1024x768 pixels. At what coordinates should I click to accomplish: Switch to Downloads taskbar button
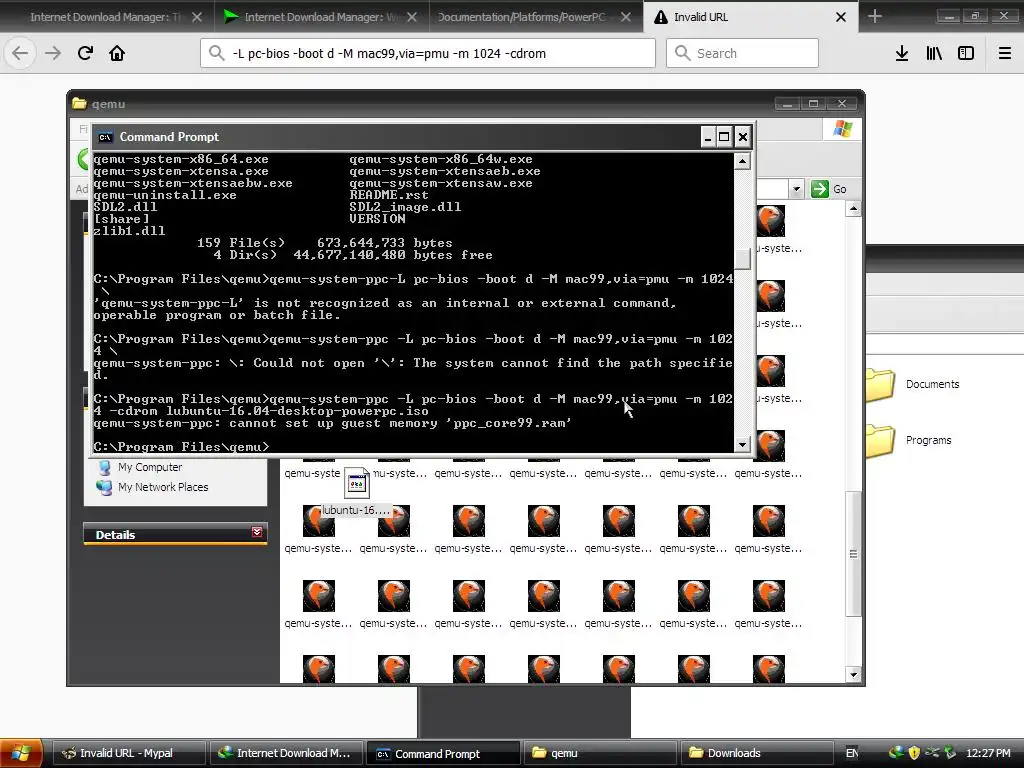click(757, 753)
